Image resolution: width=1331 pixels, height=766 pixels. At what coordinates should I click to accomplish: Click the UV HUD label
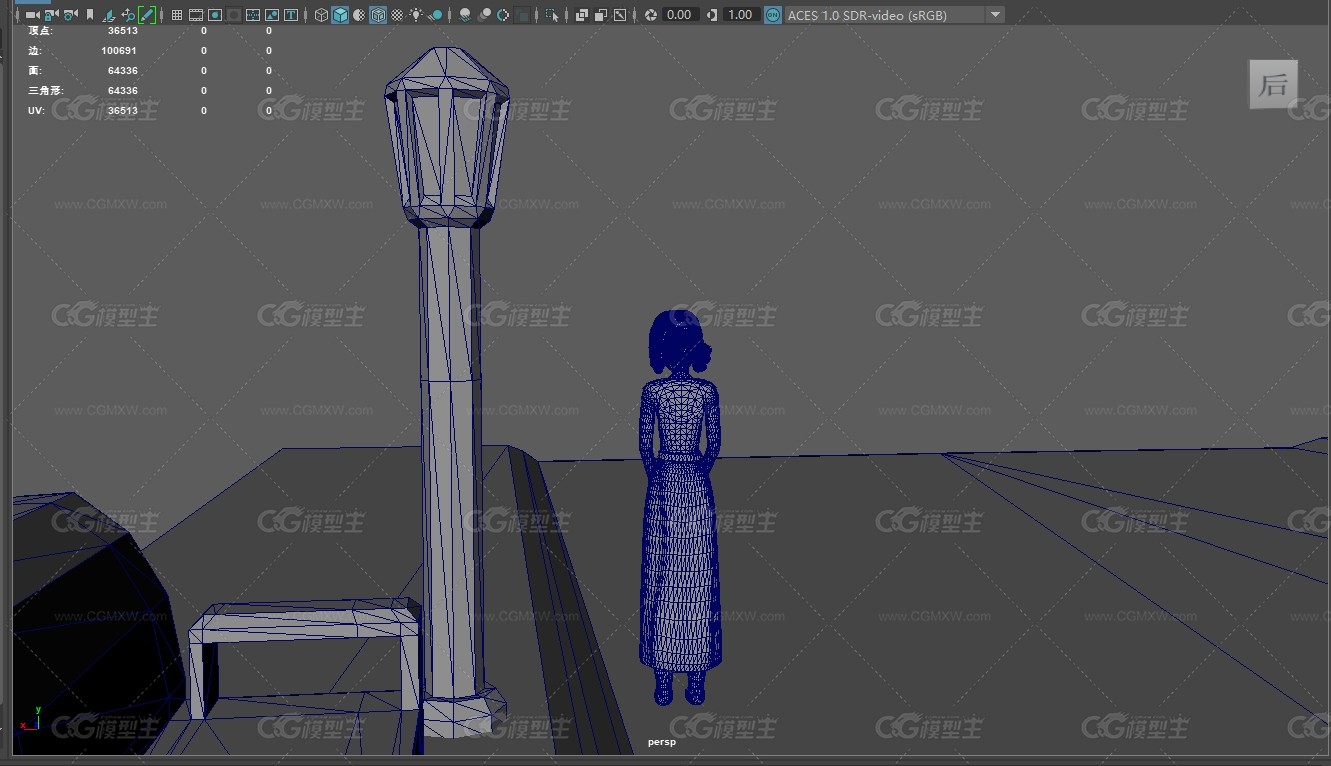[36, 111]
